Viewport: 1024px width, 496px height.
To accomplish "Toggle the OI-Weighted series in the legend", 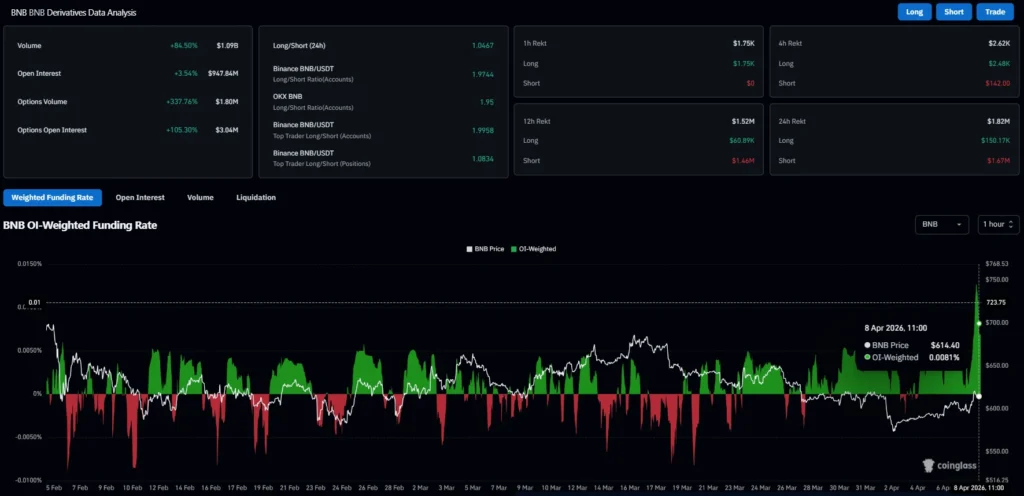I will (x=534, y=249).
